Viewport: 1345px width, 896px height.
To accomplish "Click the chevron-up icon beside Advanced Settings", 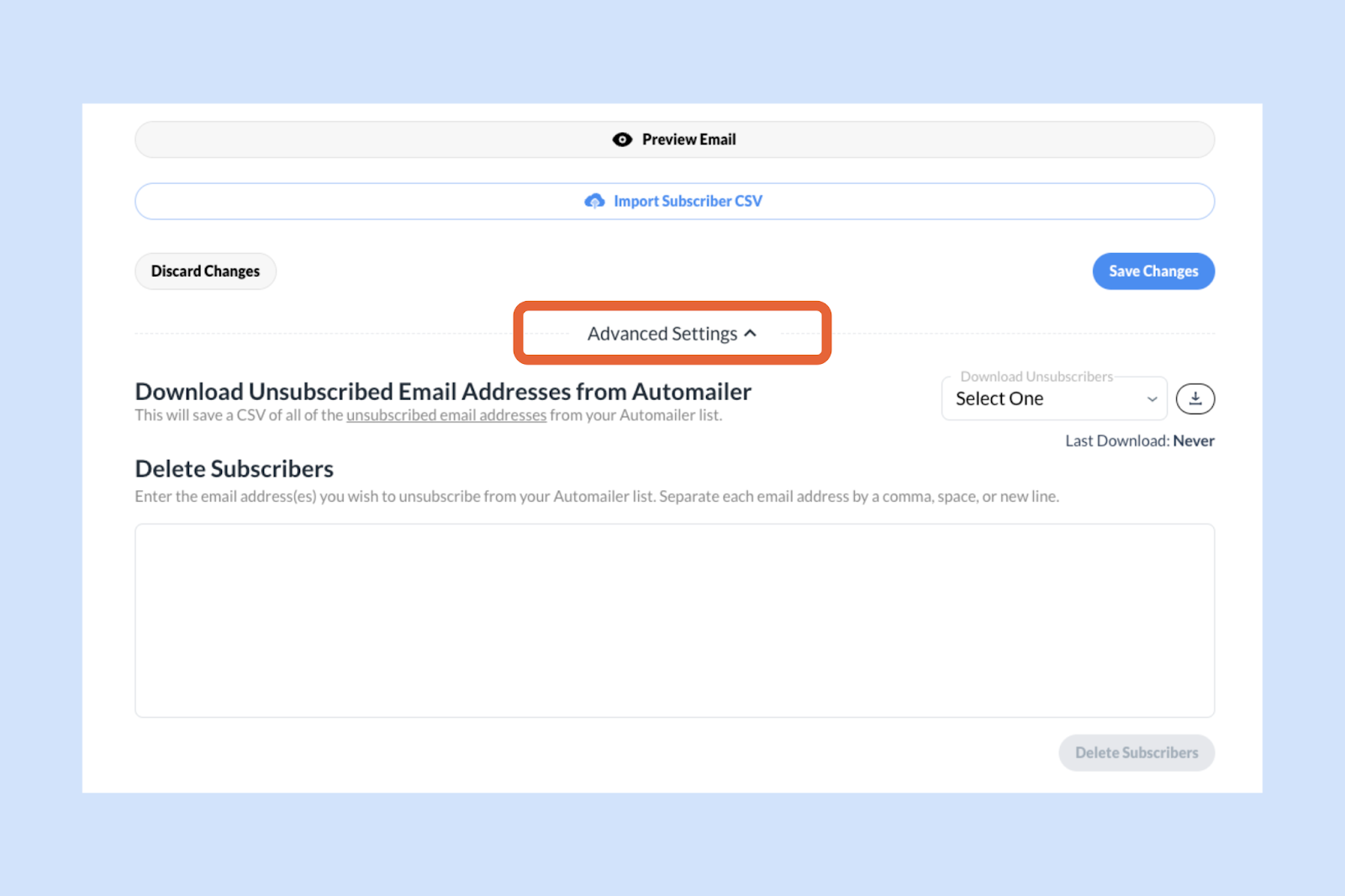I will [x=751, y=334].
